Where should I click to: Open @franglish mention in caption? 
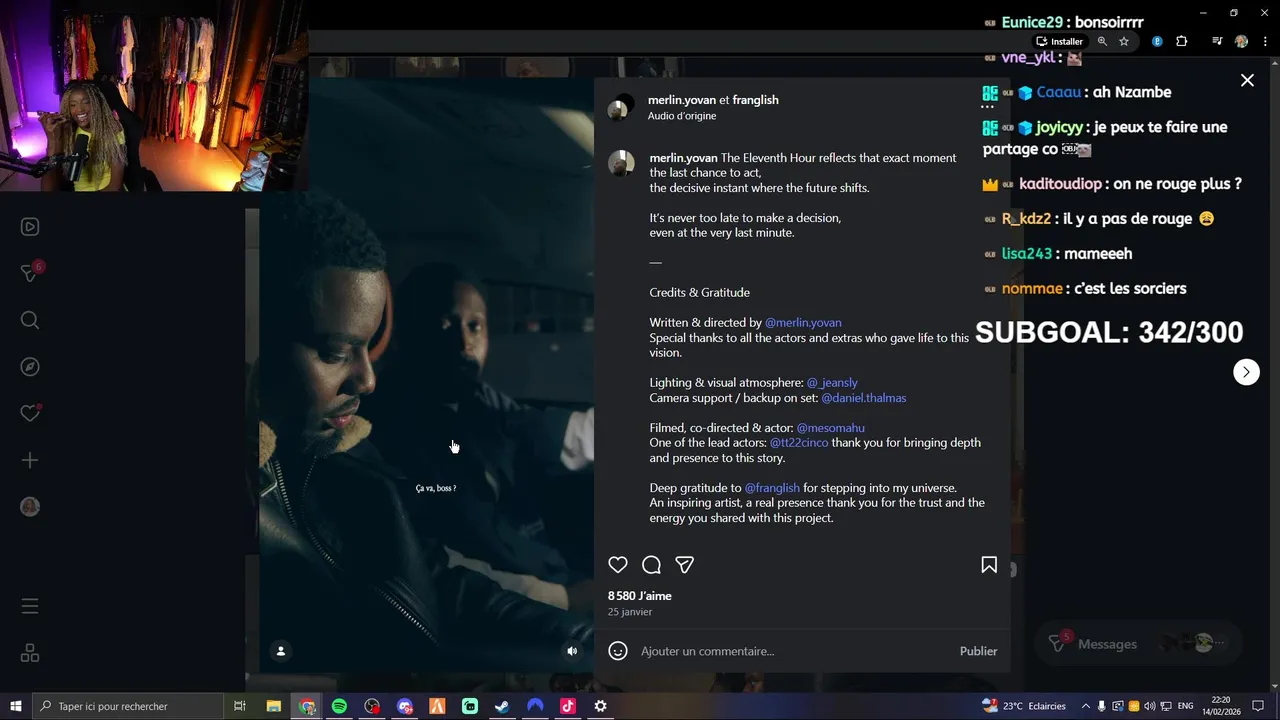[x=772, y=488]
